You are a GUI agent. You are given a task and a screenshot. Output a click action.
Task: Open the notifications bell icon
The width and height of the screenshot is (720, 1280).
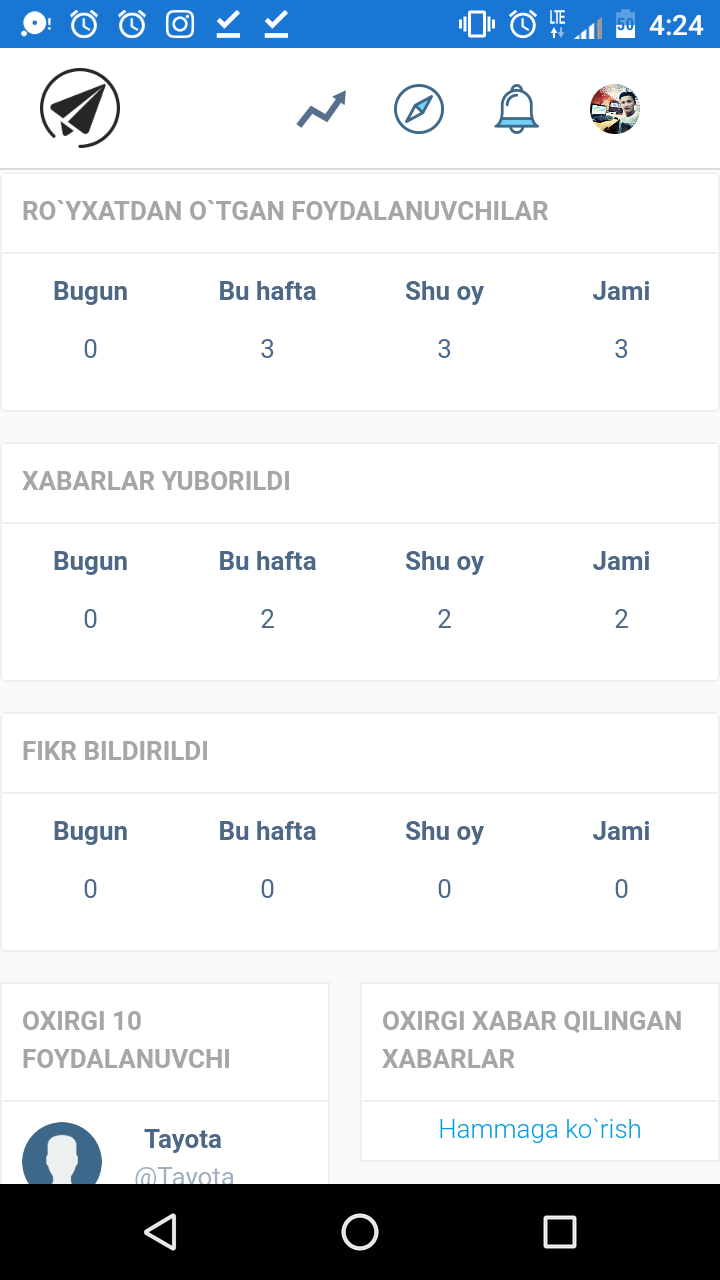click(517, 109)
